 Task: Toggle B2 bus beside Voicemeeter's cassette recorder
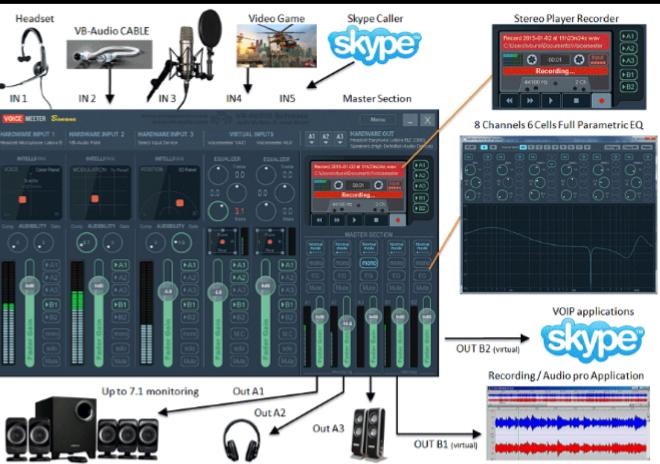coord(420,208)
